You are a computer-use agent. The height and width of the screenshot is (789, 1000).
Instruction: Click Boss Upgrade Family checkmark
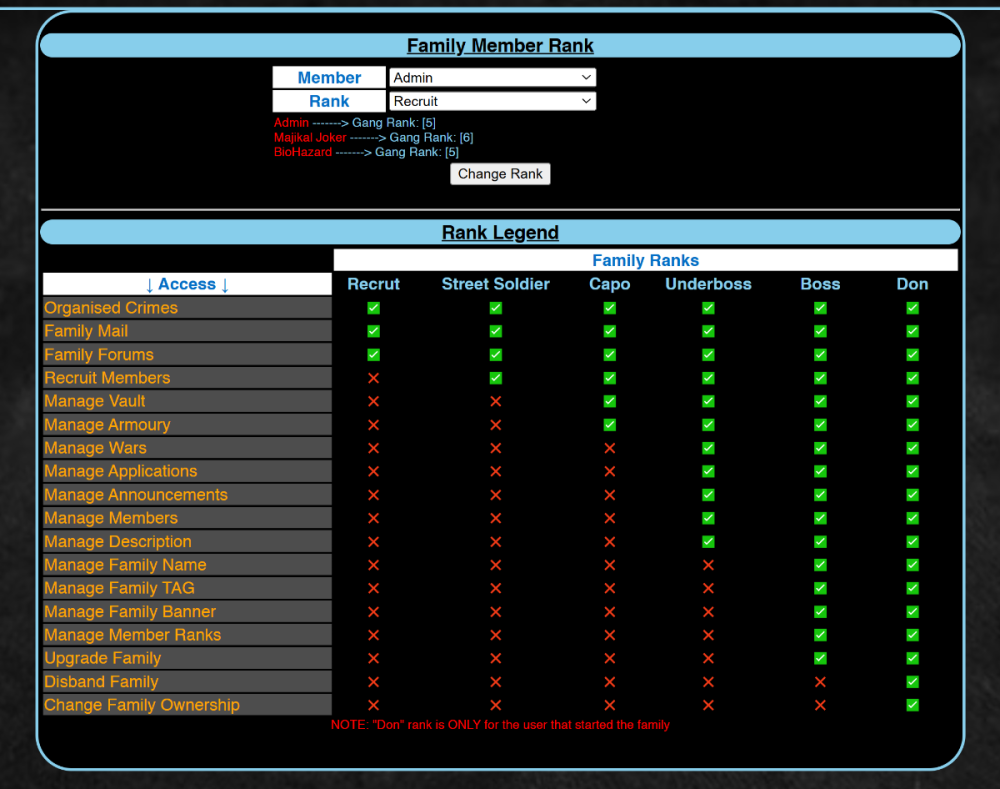pyautogui.click(x=820, y=658)
